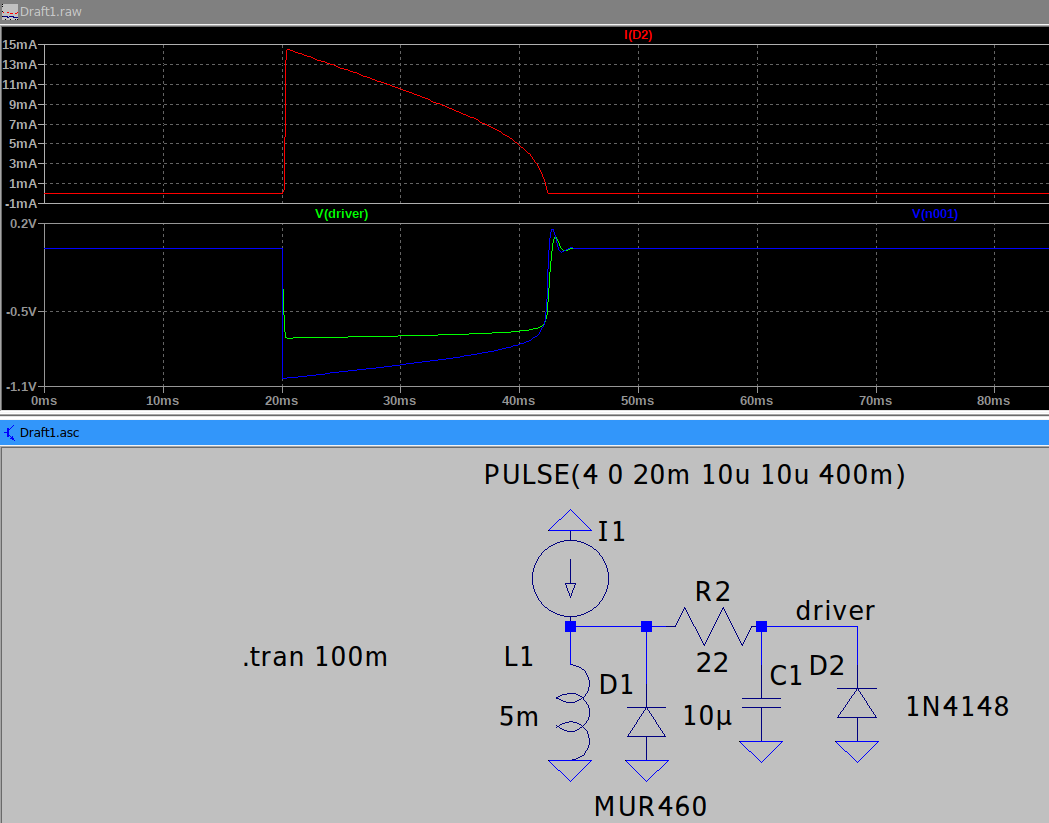
Task: Click the D1 diode symbol
Action: pos(646,721)
